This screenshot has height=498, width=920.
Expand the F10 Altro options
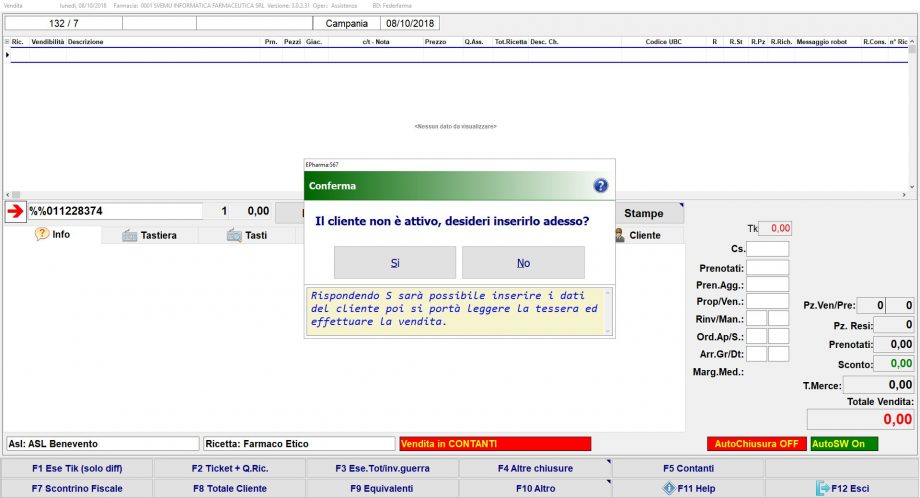click(535, 488)
